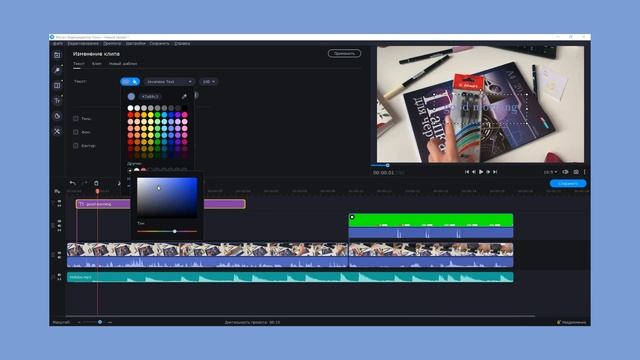Open the More tools wrench icon
Viewport: 640px width, 360px height.
57,131
